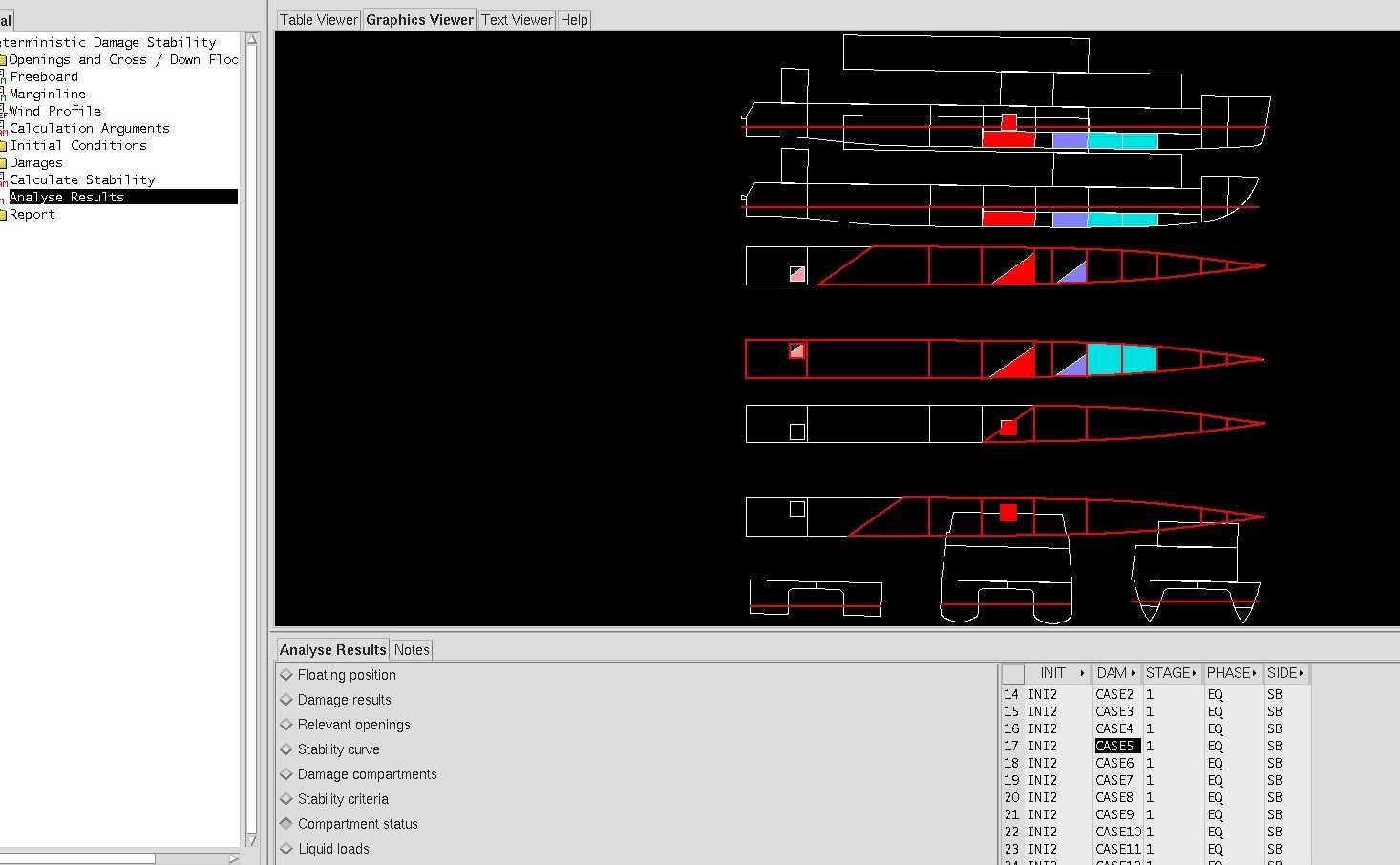Click the Freeboard item icon in tree

[x=3, y=77]
